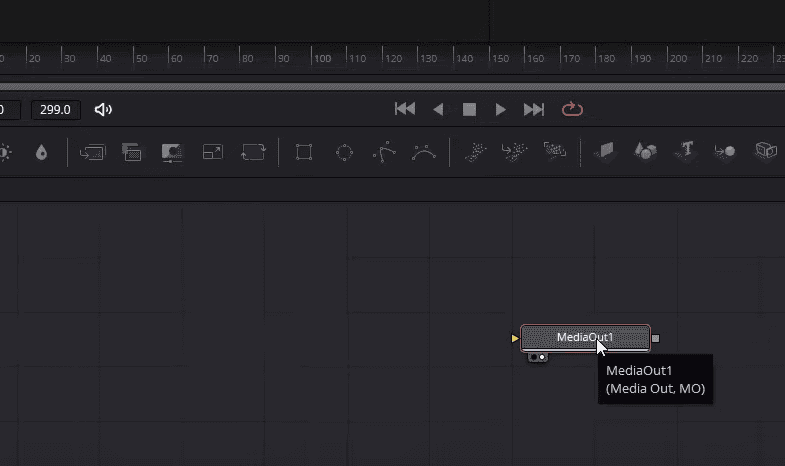Click the yellow input arrow of MediaOut1
Viewport: 785px width, 466px height.
(x=515, y=338)
